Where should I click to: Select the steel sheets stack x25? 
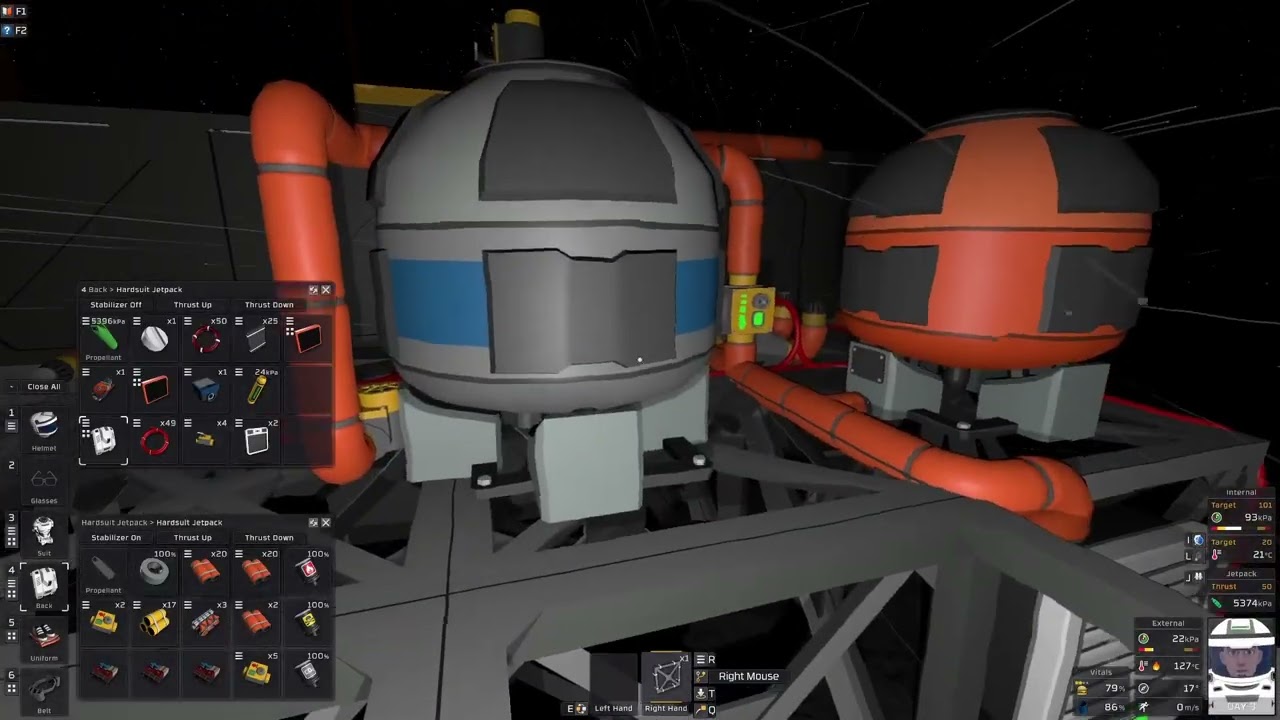(257, 338)
